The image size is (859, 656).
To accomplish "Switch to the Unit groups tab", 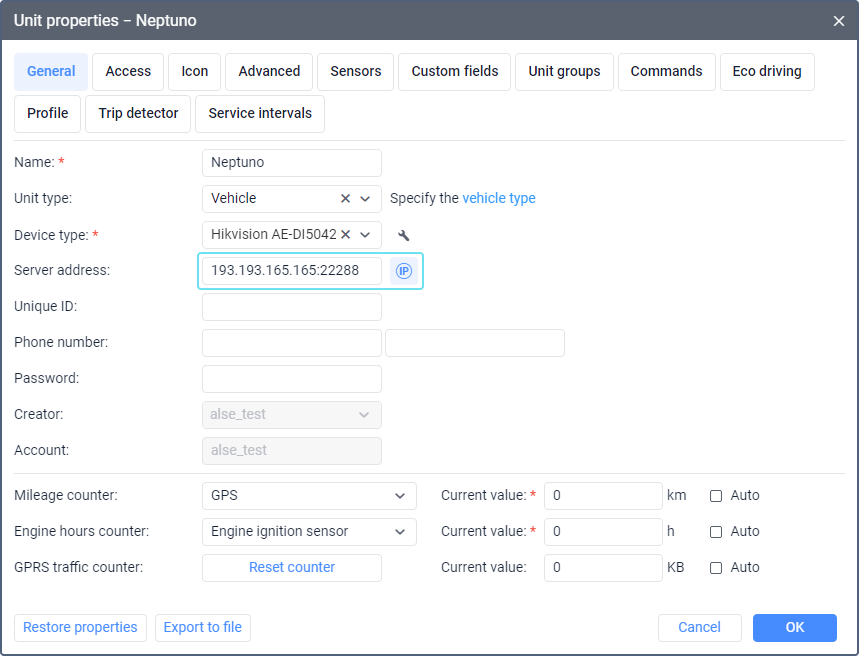I will (564, 72).
